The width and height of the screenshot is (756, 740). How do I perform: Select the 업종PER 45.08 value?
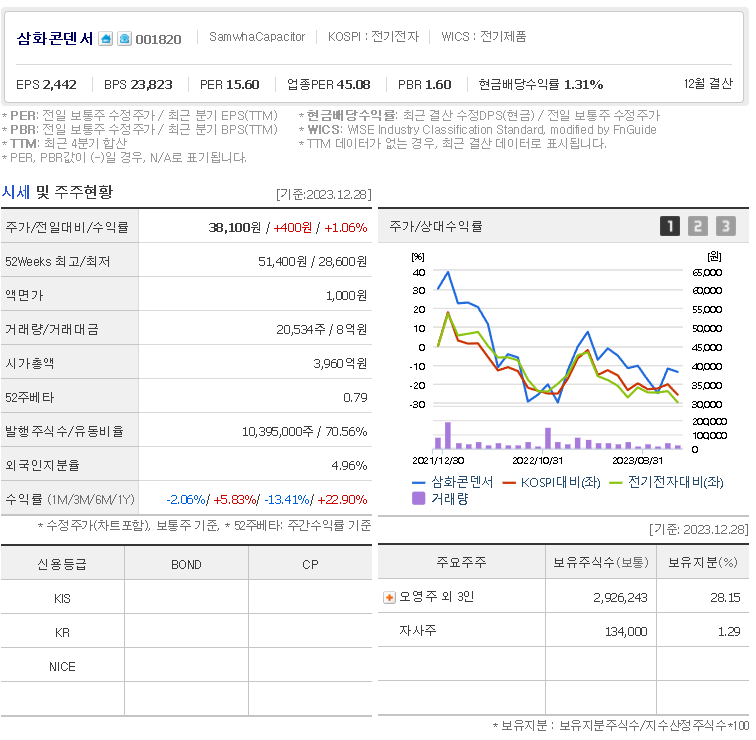(x=328, y=84)
